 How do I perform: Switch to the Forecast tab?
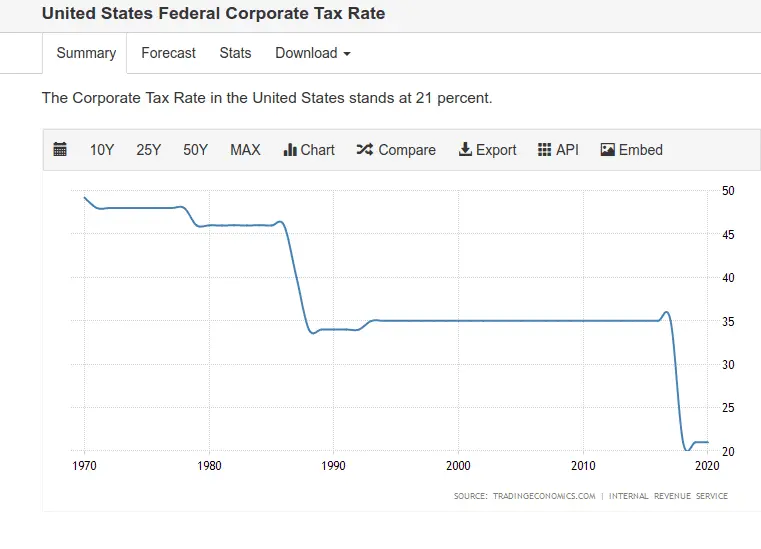coord(168,53)
